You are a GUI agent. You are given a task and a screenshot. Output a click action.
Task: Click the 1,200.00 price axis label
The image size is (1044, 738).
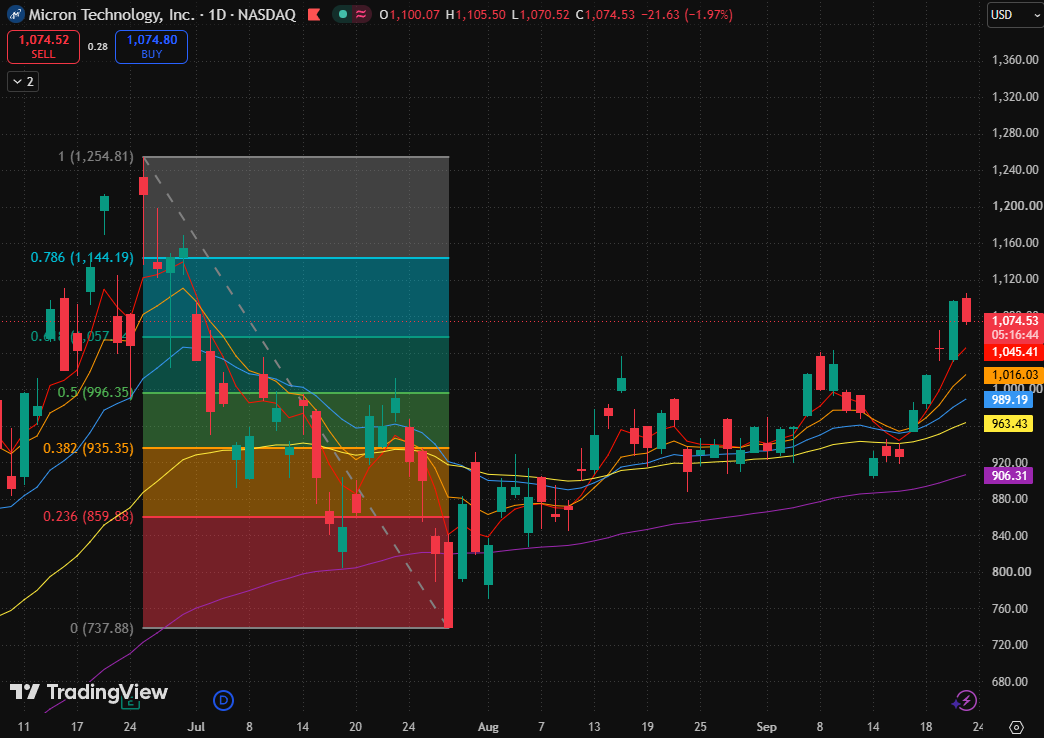point(1015,206)
